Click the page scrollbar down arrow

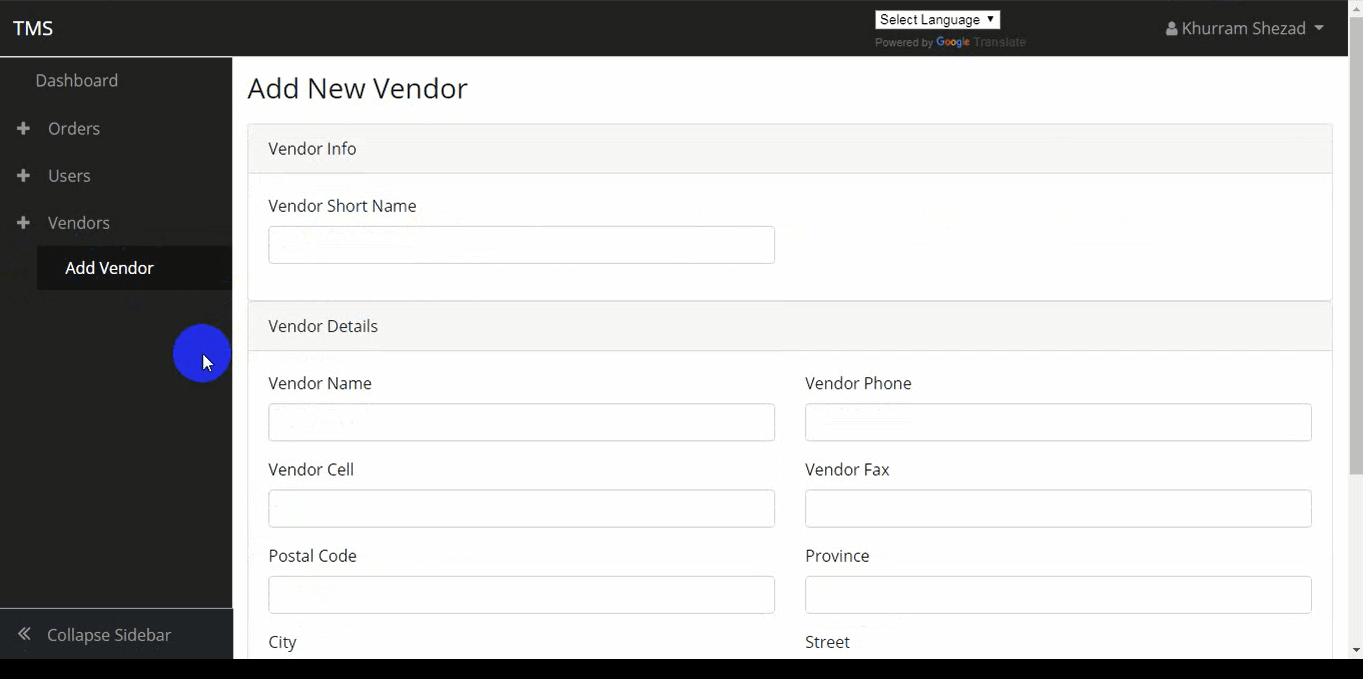[x=1356, y=650]
